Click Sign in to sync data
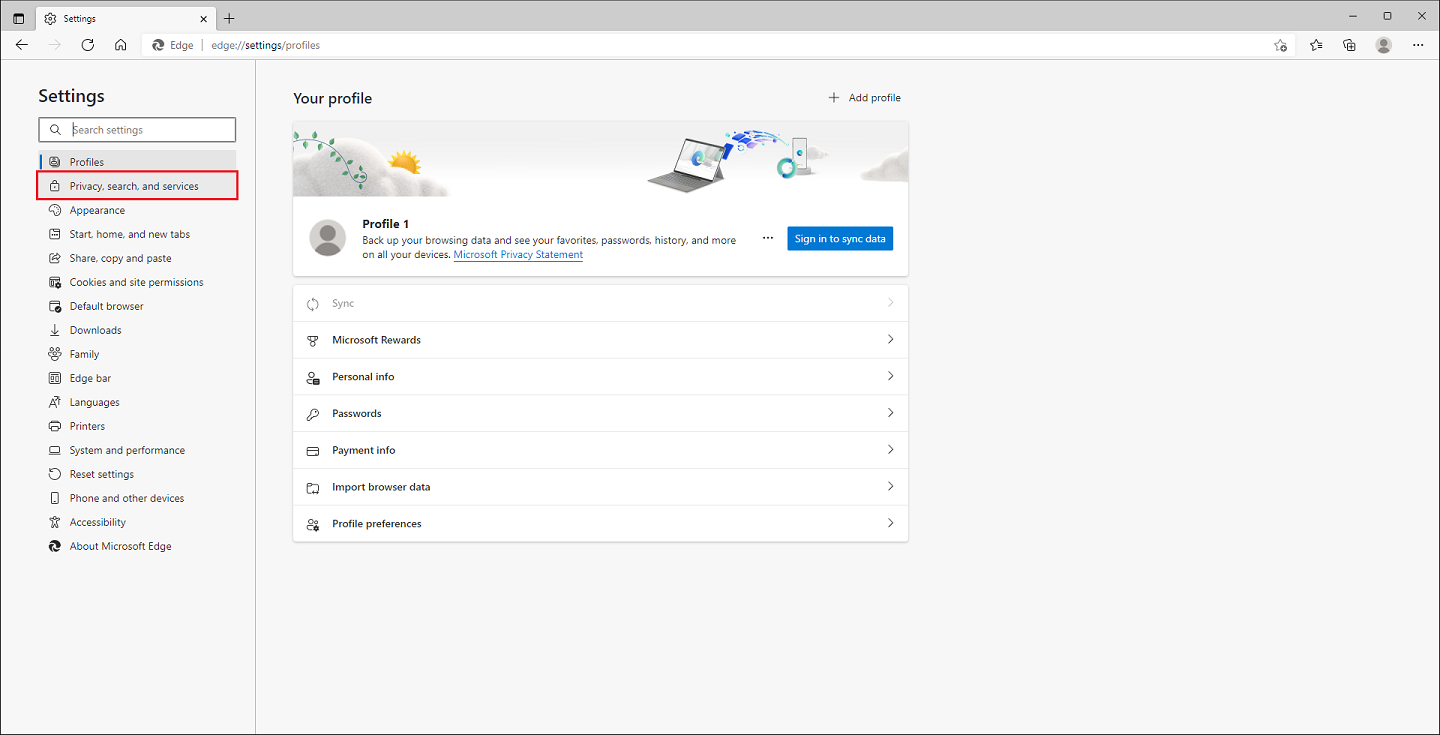Viewport: 1440px width, 735px height. click(x=840, y=239)
